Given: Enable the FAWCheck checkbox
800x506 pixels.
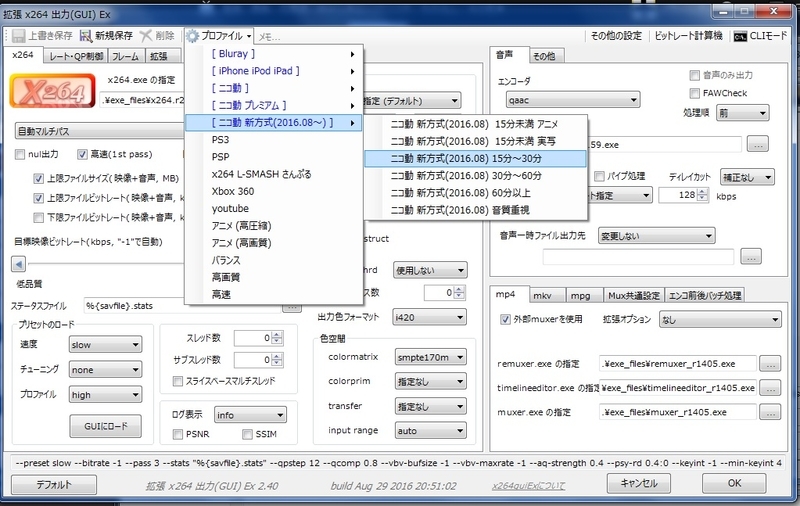Looking at the screenshot, I should point(694,93).
